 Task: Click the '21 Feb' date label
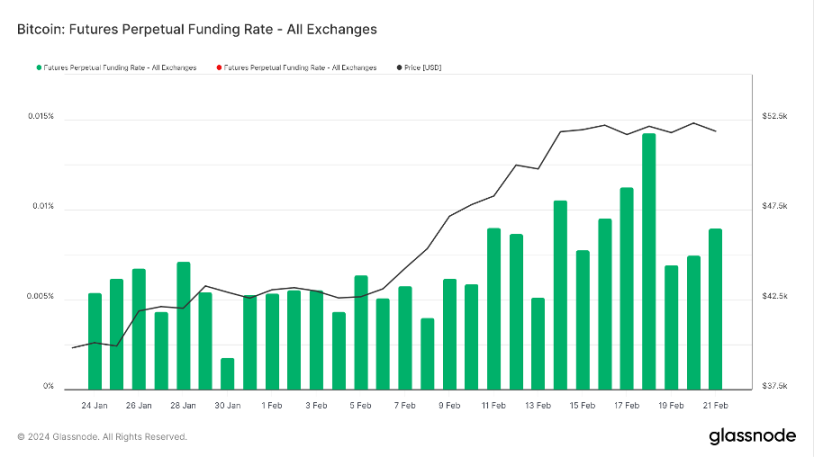[715, 406]
